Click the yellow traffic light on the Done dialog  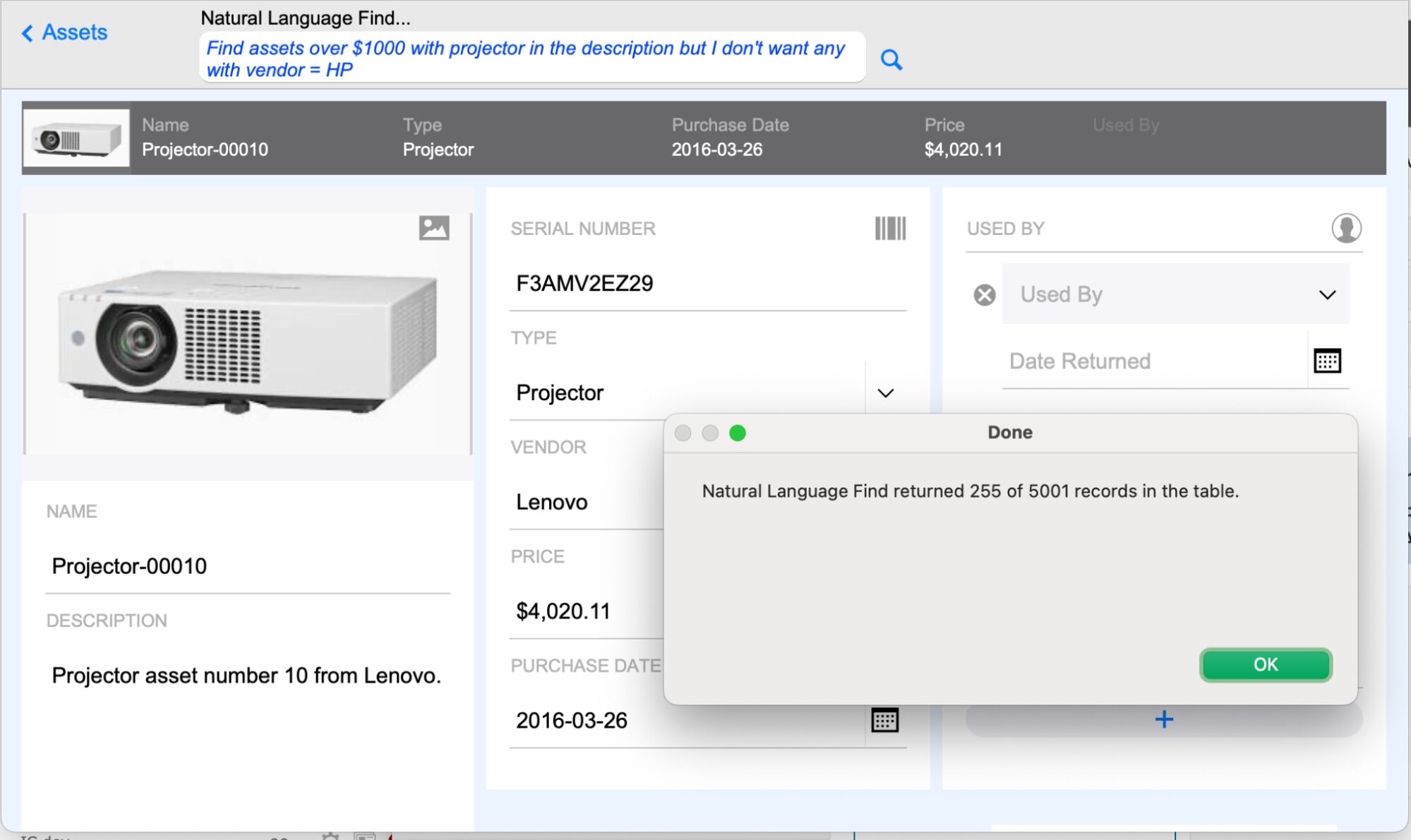tap(710, 433)
